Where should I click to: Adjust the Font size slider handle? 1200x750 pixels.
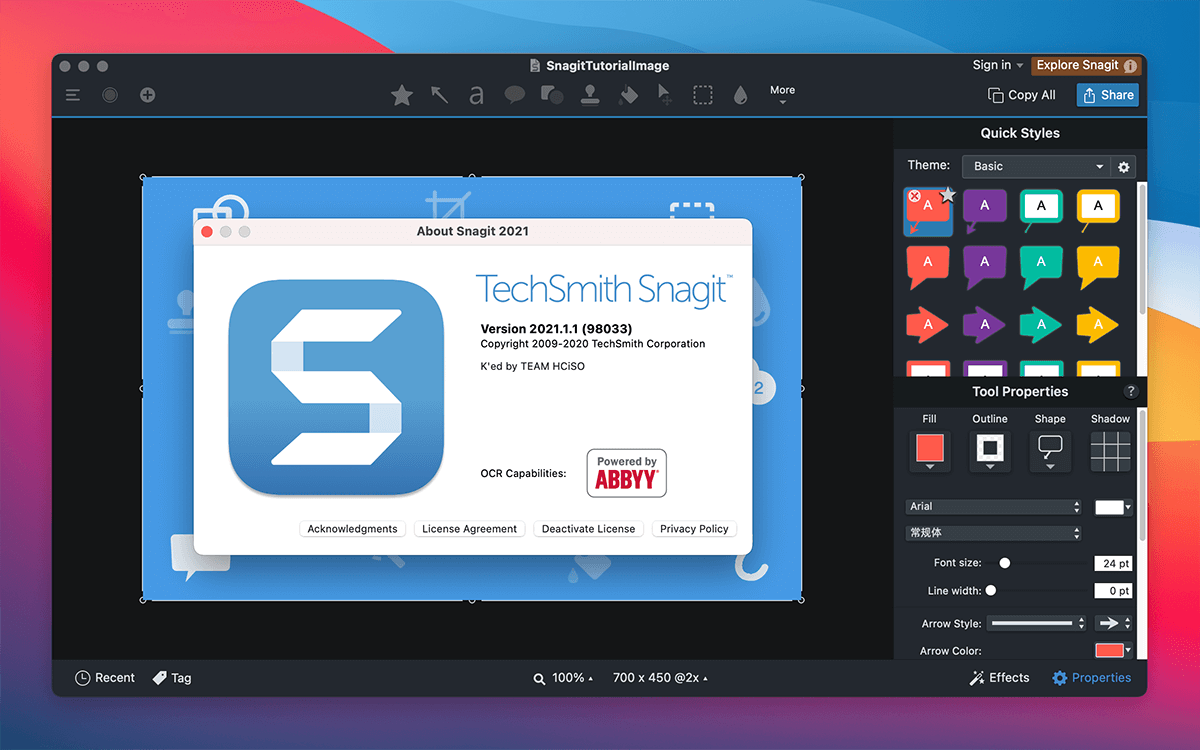1005,563
